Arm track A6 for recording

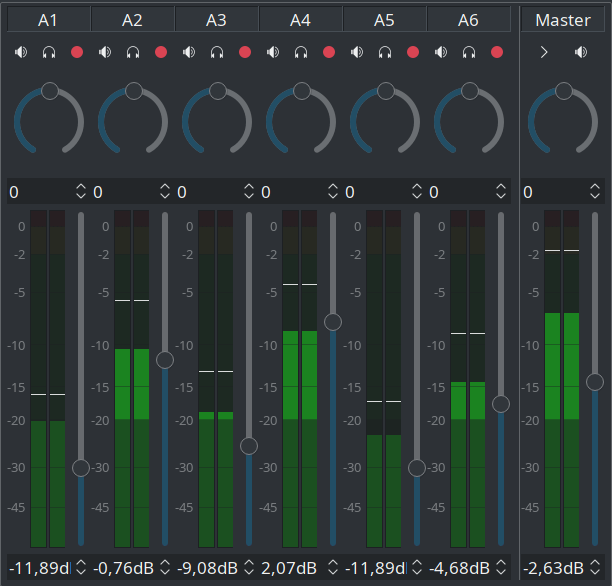[x=497, y=52]
